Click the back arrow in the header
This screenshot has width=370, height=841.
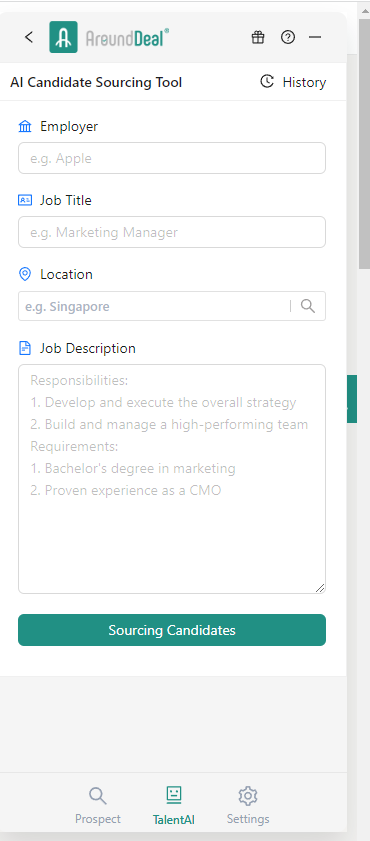pos(29,37)
